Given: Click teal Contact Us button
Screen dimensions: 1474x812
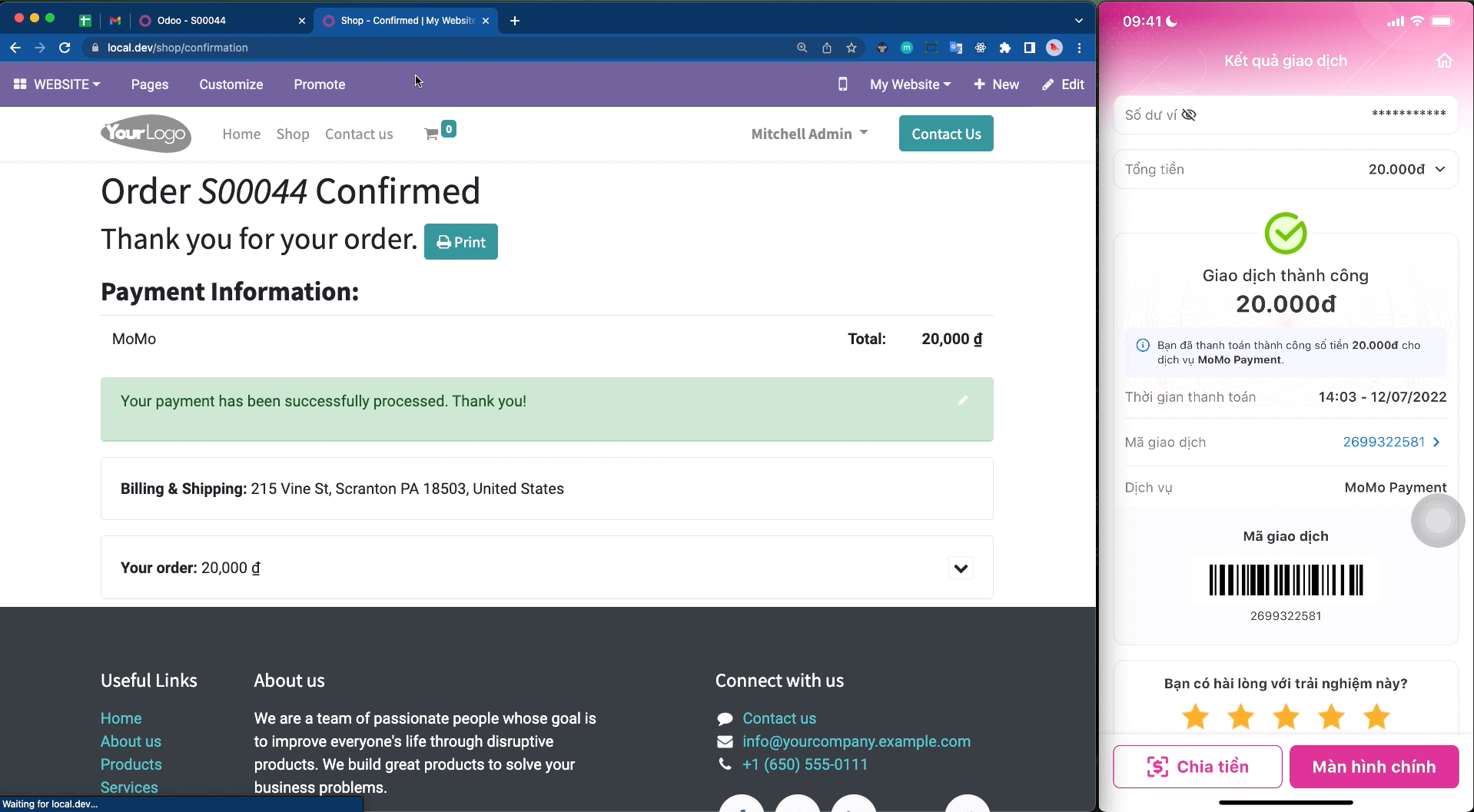Looking at the screenshot, I should tap(946, 134).
